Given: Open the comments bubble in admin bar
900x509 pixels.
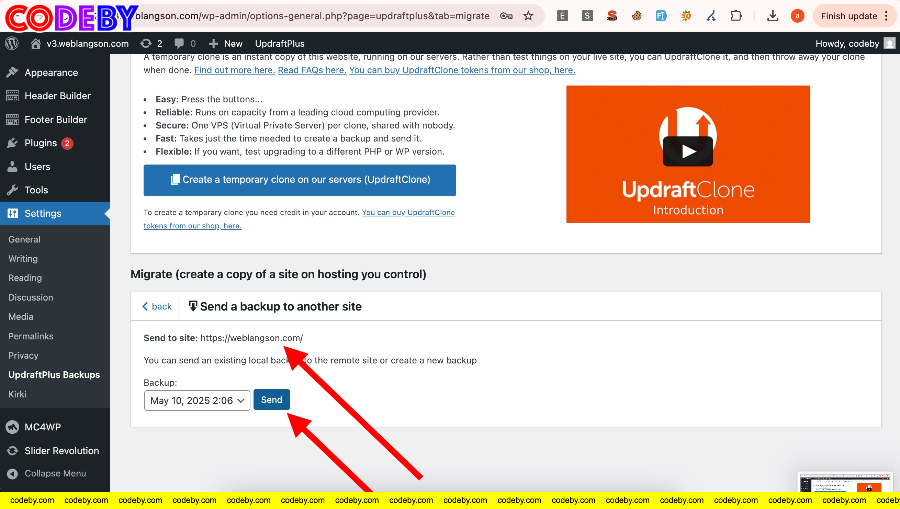Looking at the screenshot, I should tap(185, 44).
